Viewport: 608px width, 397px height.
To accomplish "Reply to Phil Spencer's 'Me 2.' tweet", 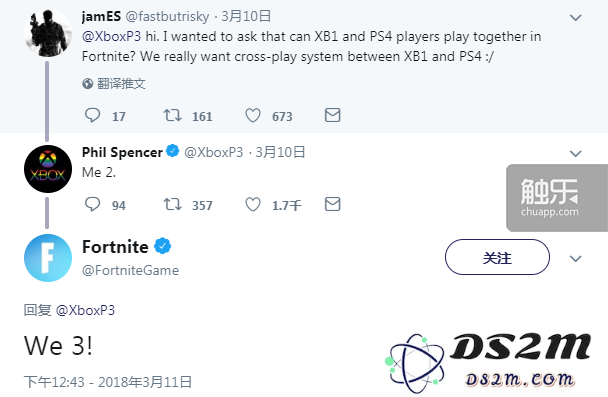I will 92,204.
